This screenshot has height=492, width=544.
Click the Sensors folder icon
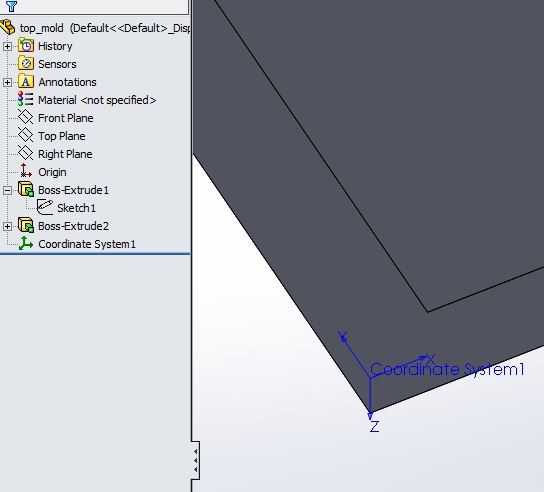click(x=26, y=64)
